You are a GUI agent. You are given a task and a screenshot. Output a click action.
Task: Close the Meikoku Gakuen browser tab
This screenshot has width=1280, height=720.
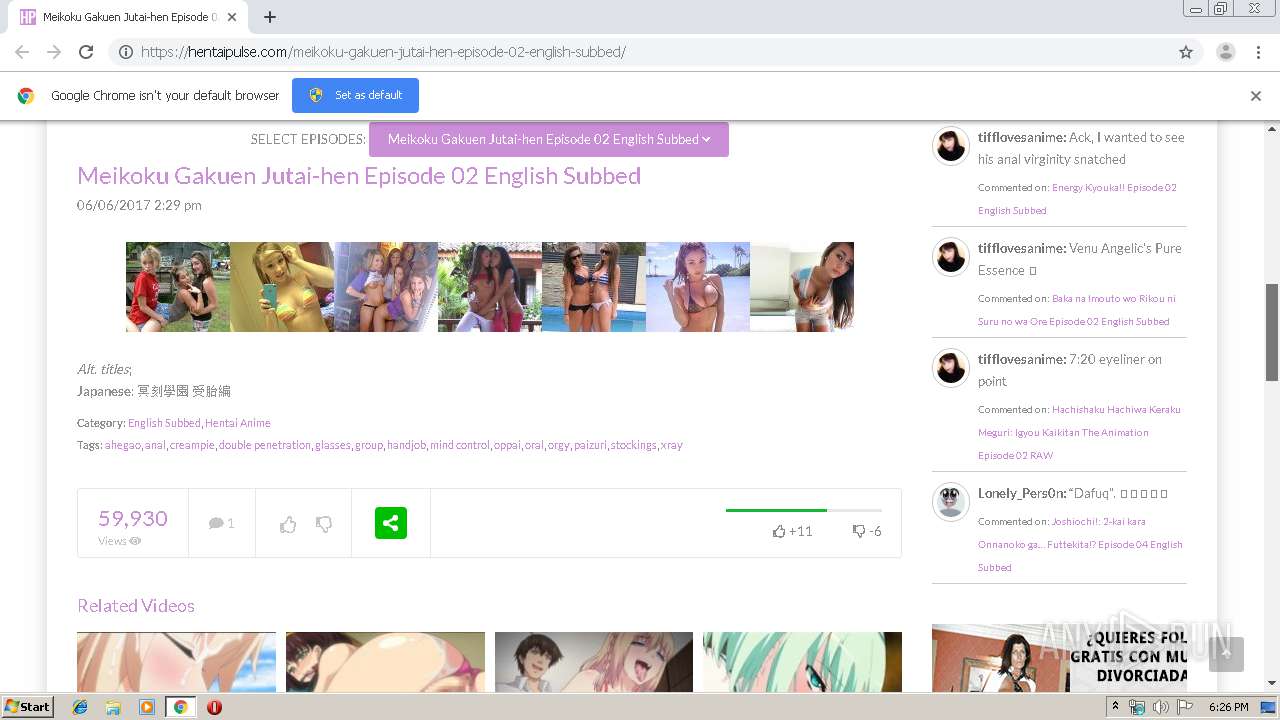pos(232,17)
